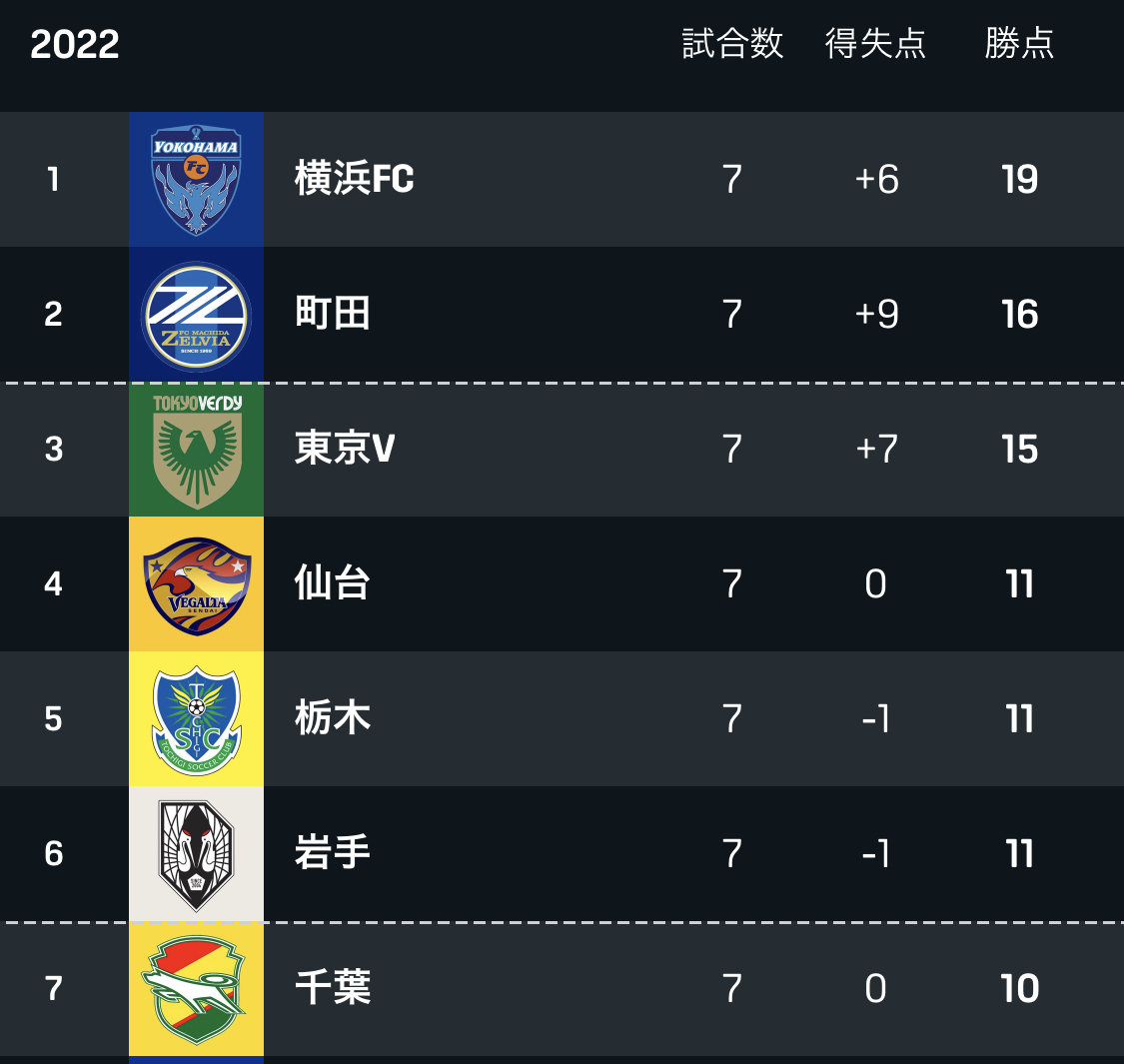Click the Yokohama FC club crest
This screenshot has height=1064, width=1124.
point(196,180)
